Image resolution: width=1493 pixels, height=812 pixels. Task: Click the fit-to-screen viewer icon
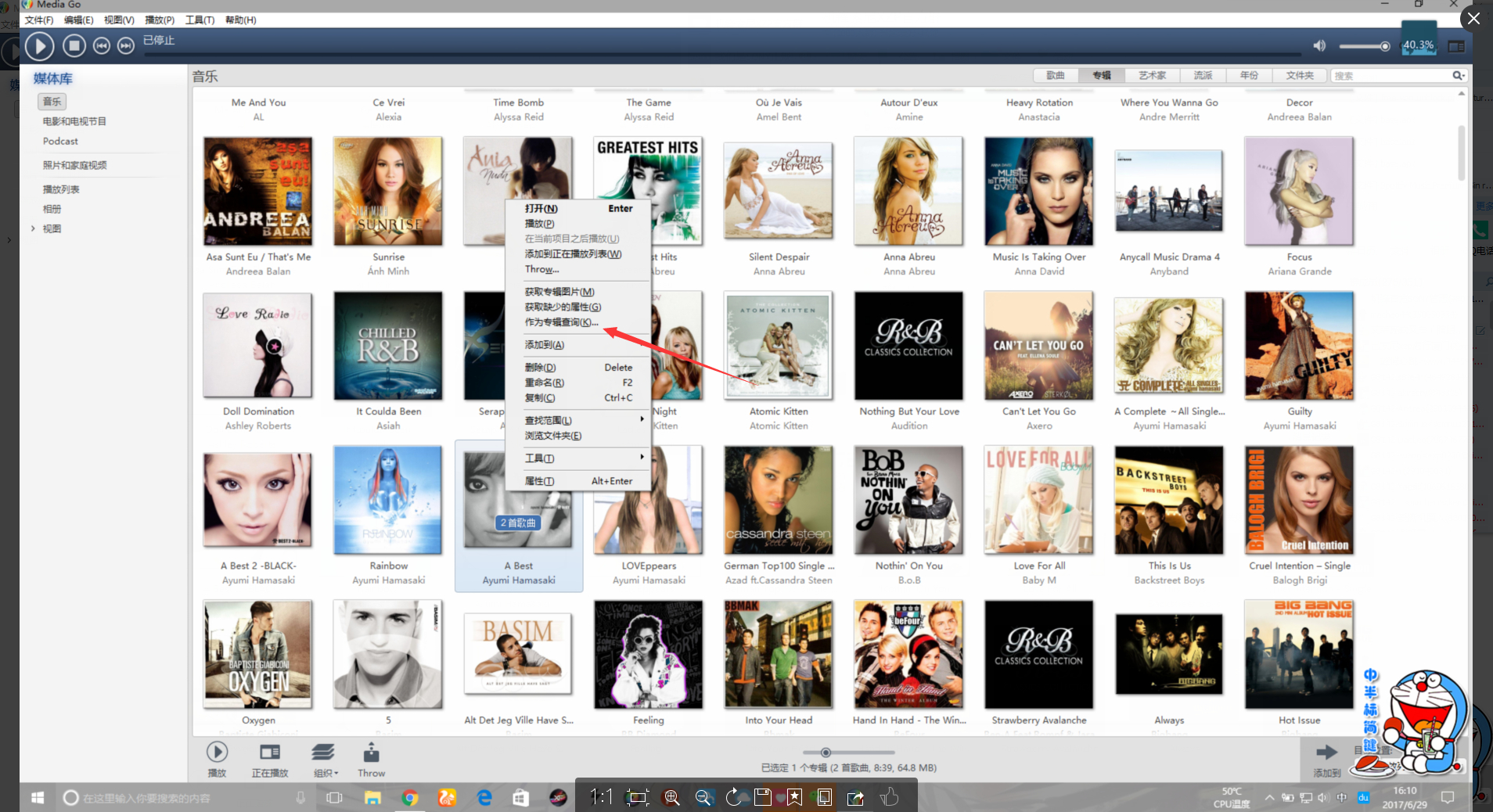[638, 797]
